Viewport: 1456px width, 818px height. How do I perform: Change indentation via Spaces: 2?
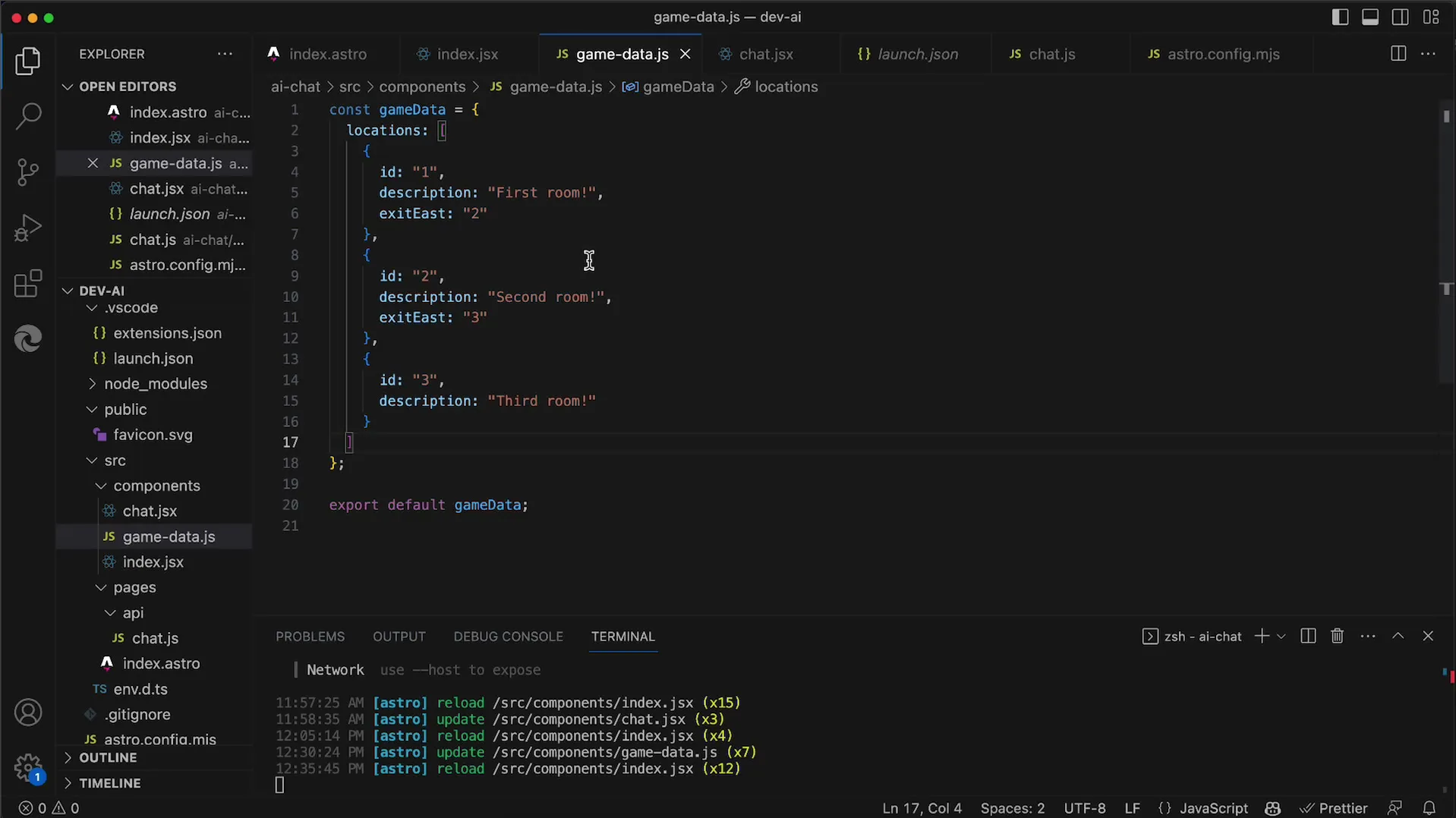(x=1012, y=808)
